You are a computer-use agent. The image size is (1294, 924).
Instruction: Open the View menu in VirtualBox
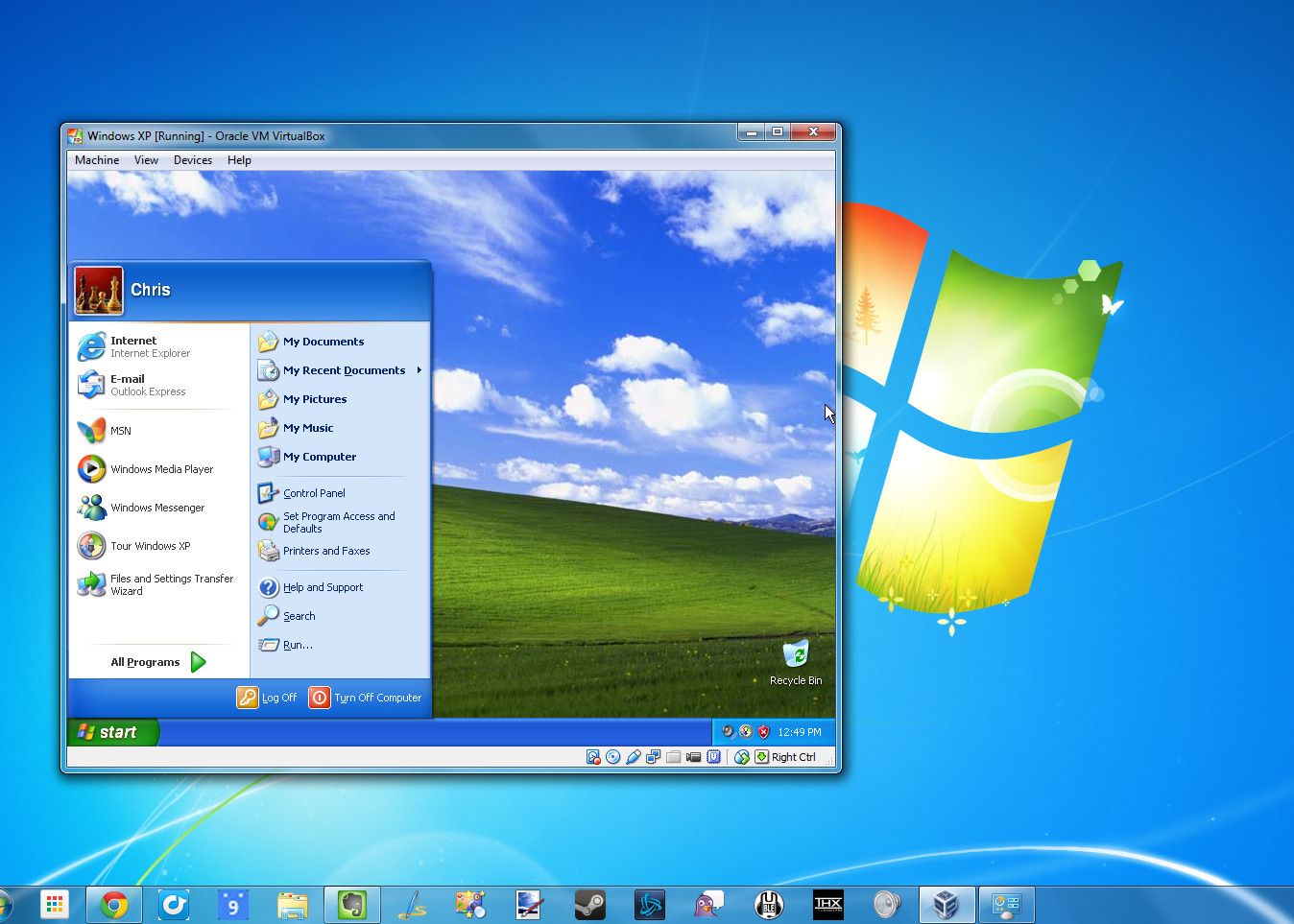[146, 160]
